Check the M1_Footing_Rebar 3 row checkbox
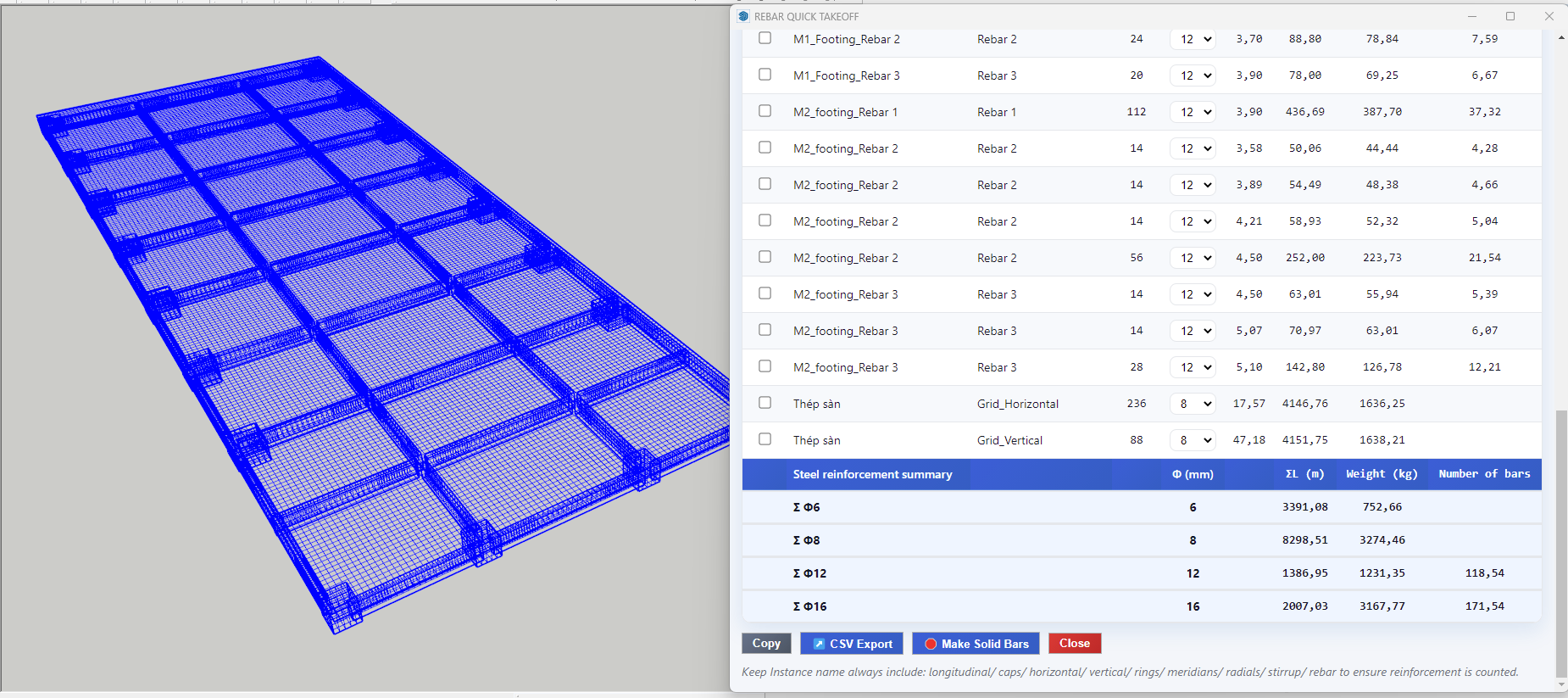 pyautogui.click(x=765, y=75)
